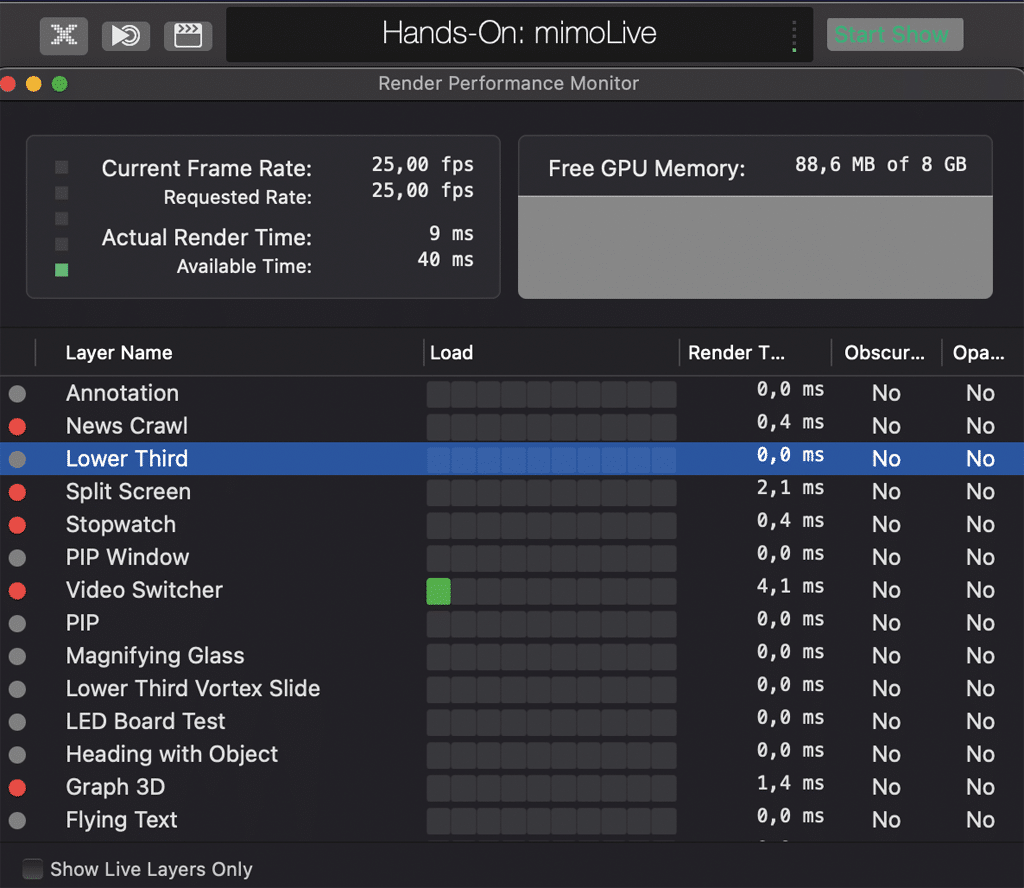Enable the Show Live Layers Only checkbox

[x=34, y=869]
